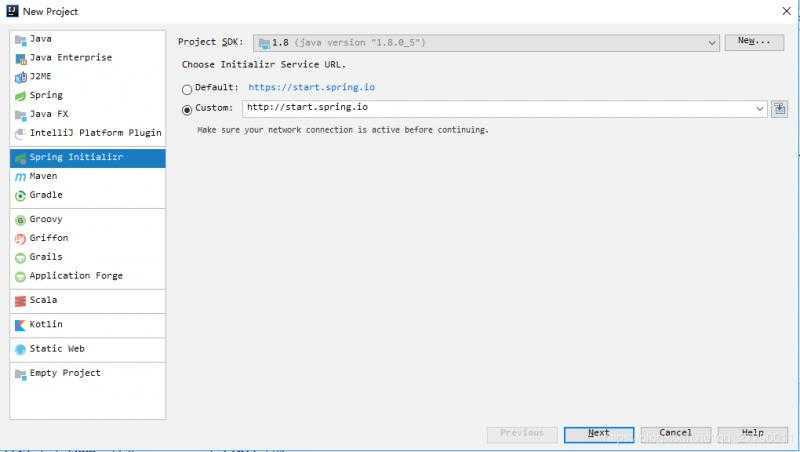
Task: Pick Application Forge entry
Action: pos(88,276)
